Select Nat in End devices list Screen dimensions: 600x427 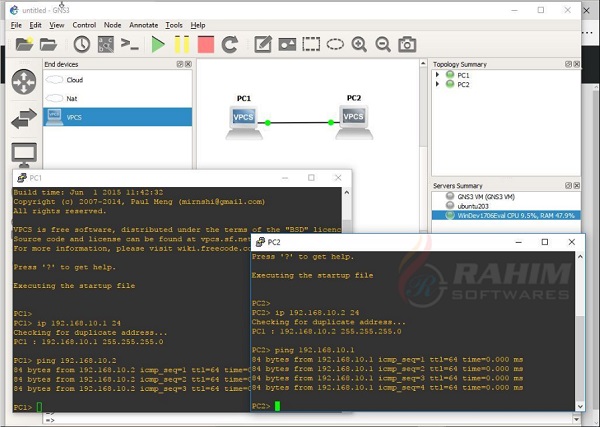click(x=117, y=99)
